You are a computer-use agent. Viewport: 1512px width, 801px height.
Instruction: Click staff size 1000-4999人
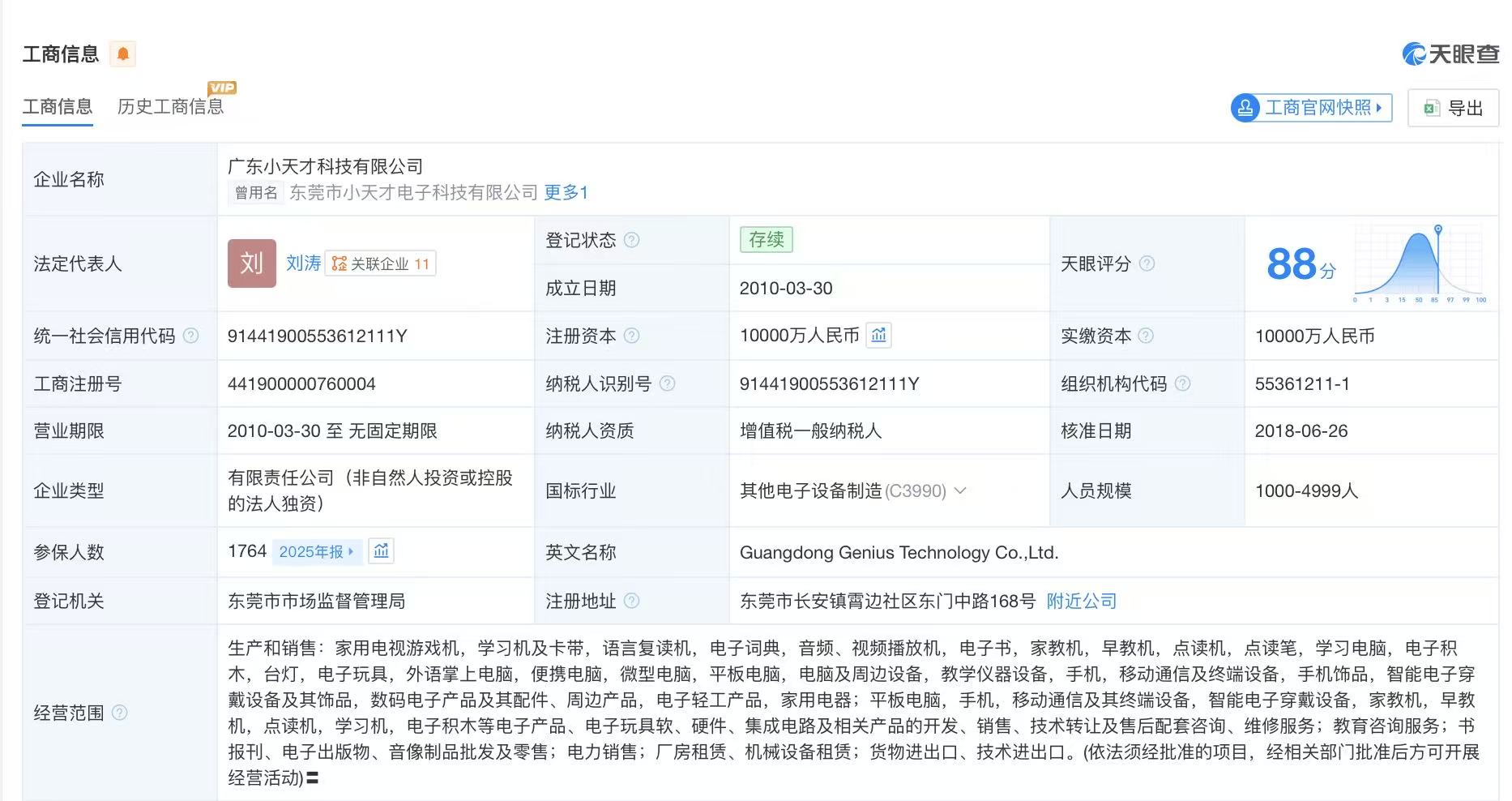click(1306, 490)
